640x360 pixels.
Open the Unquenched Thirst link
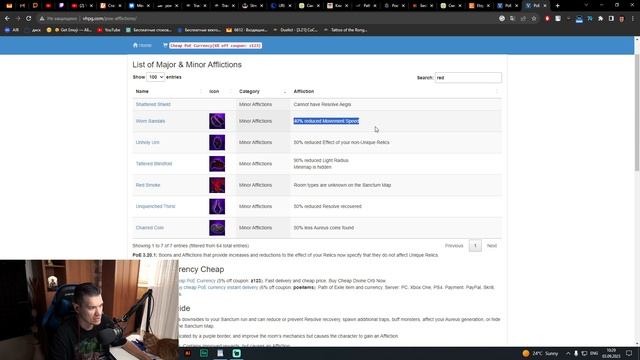[156, 207]
